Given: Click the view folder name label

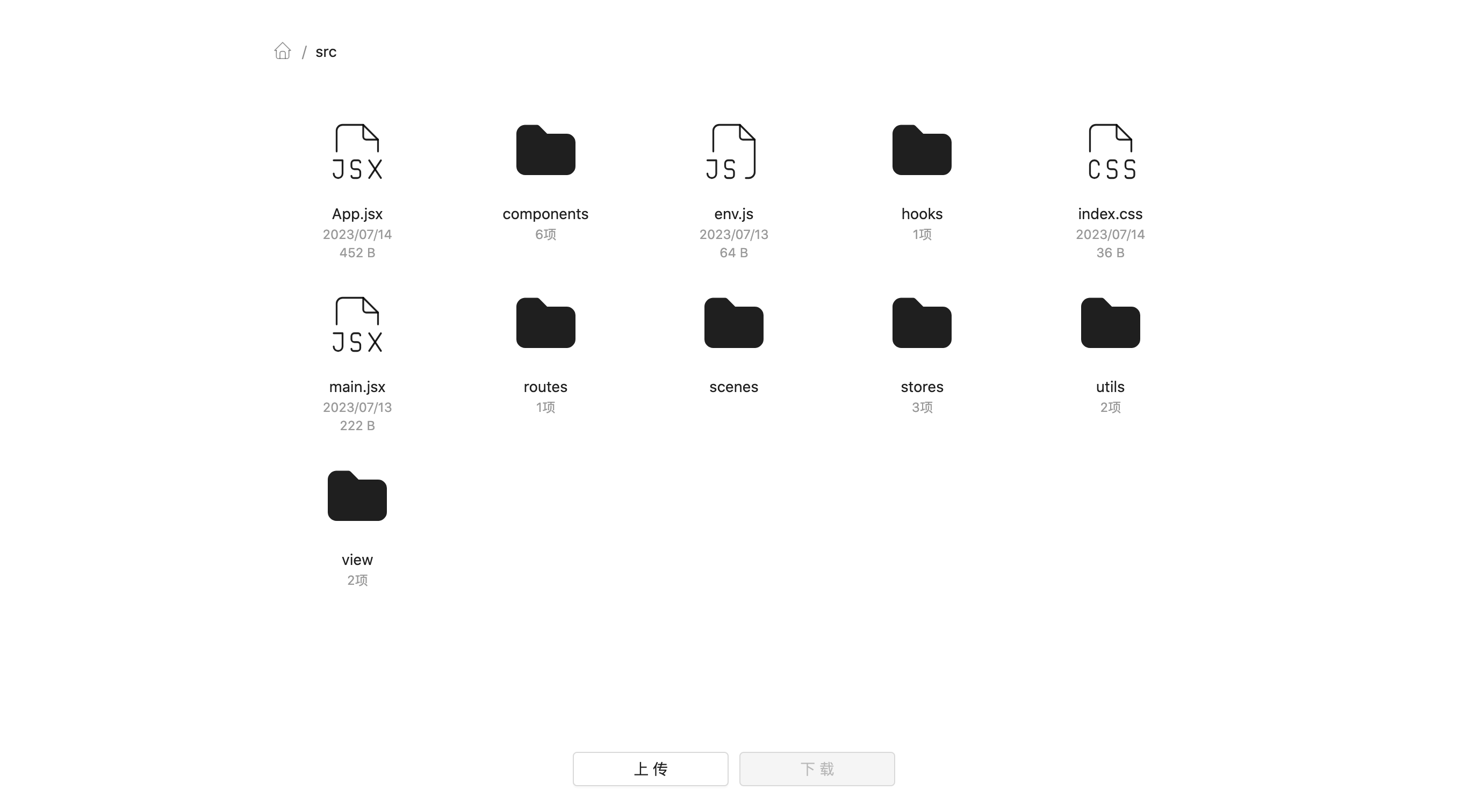Looking at the screenshot, I should tap(357, 560).
